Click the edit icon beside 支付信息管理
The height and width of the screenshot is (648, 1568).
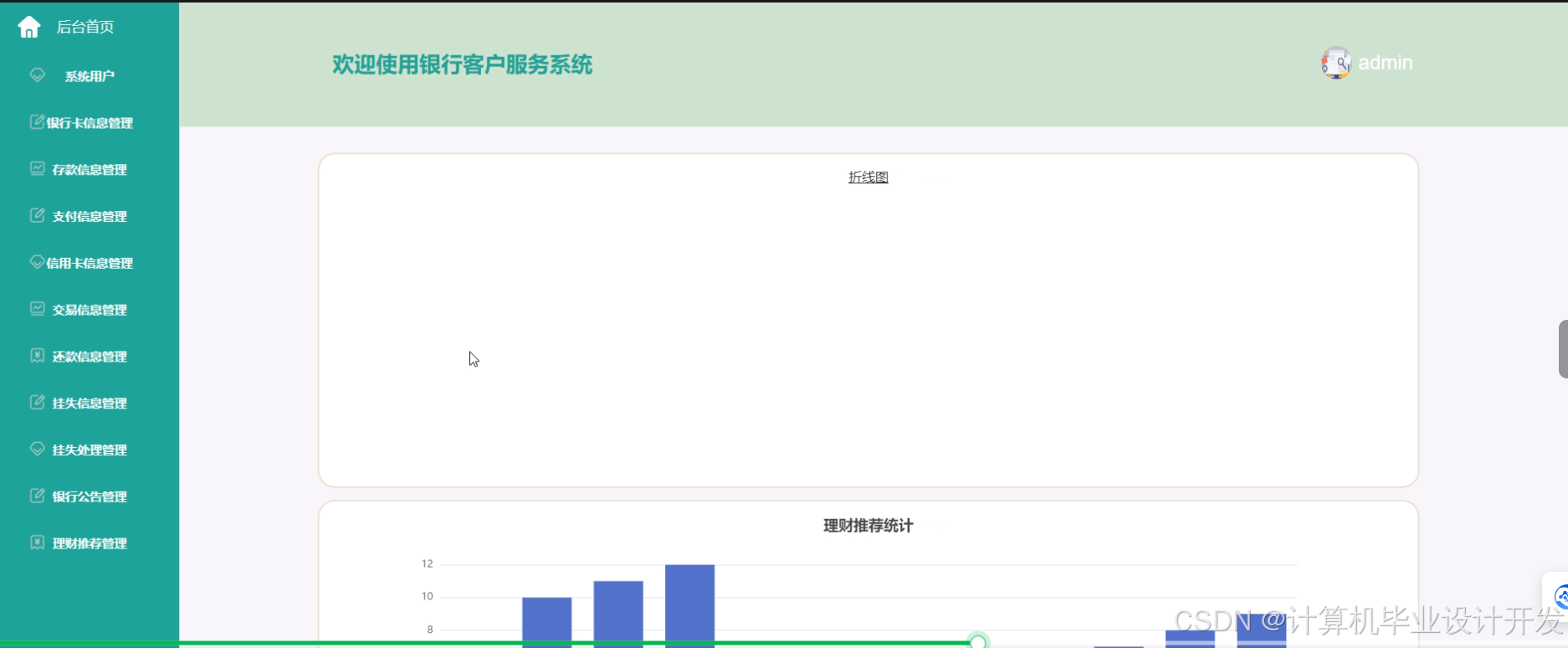click(37, 216)
